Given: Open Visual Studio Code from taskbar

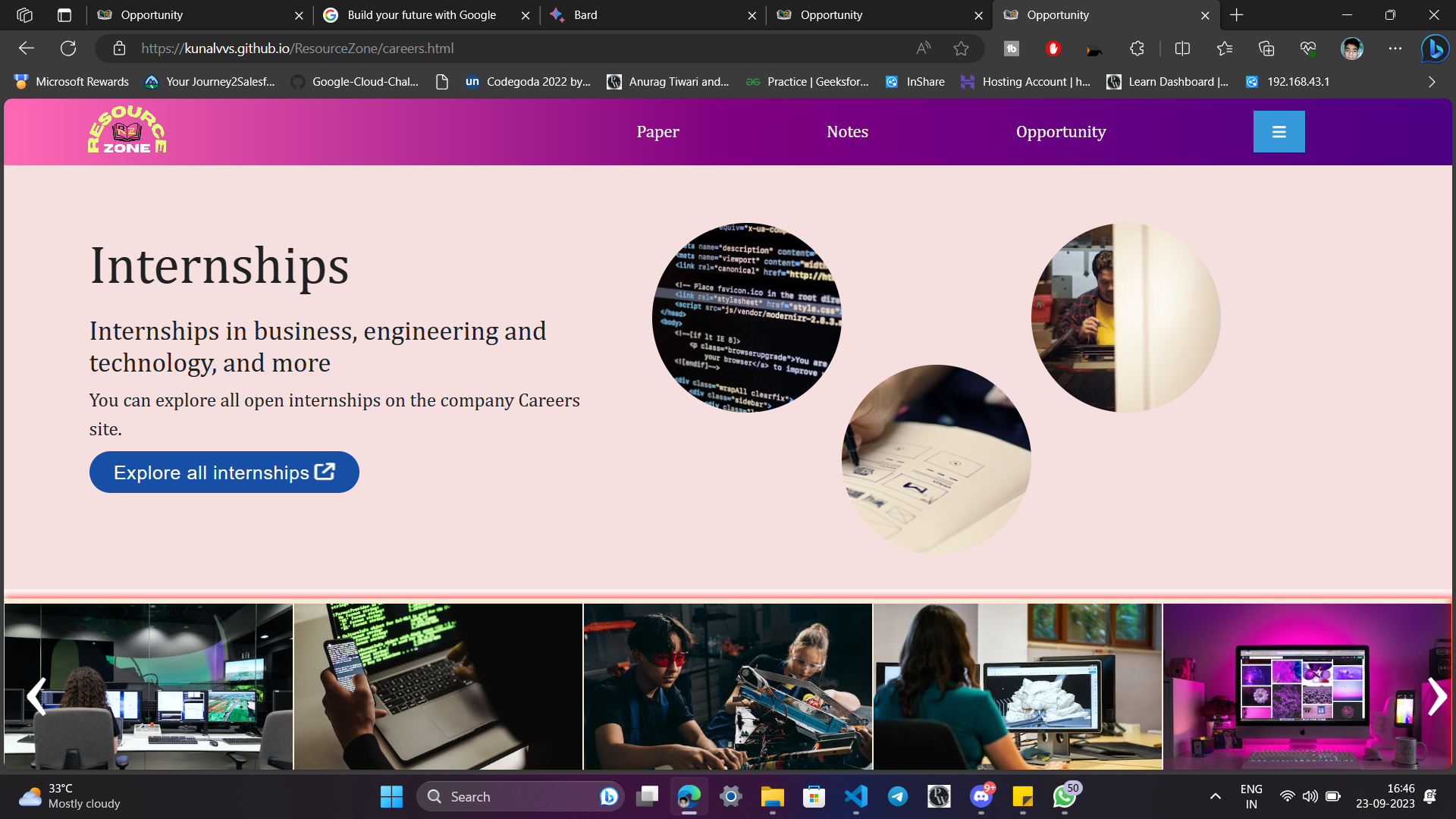Looking at the screenshot, I should (855, 796).
